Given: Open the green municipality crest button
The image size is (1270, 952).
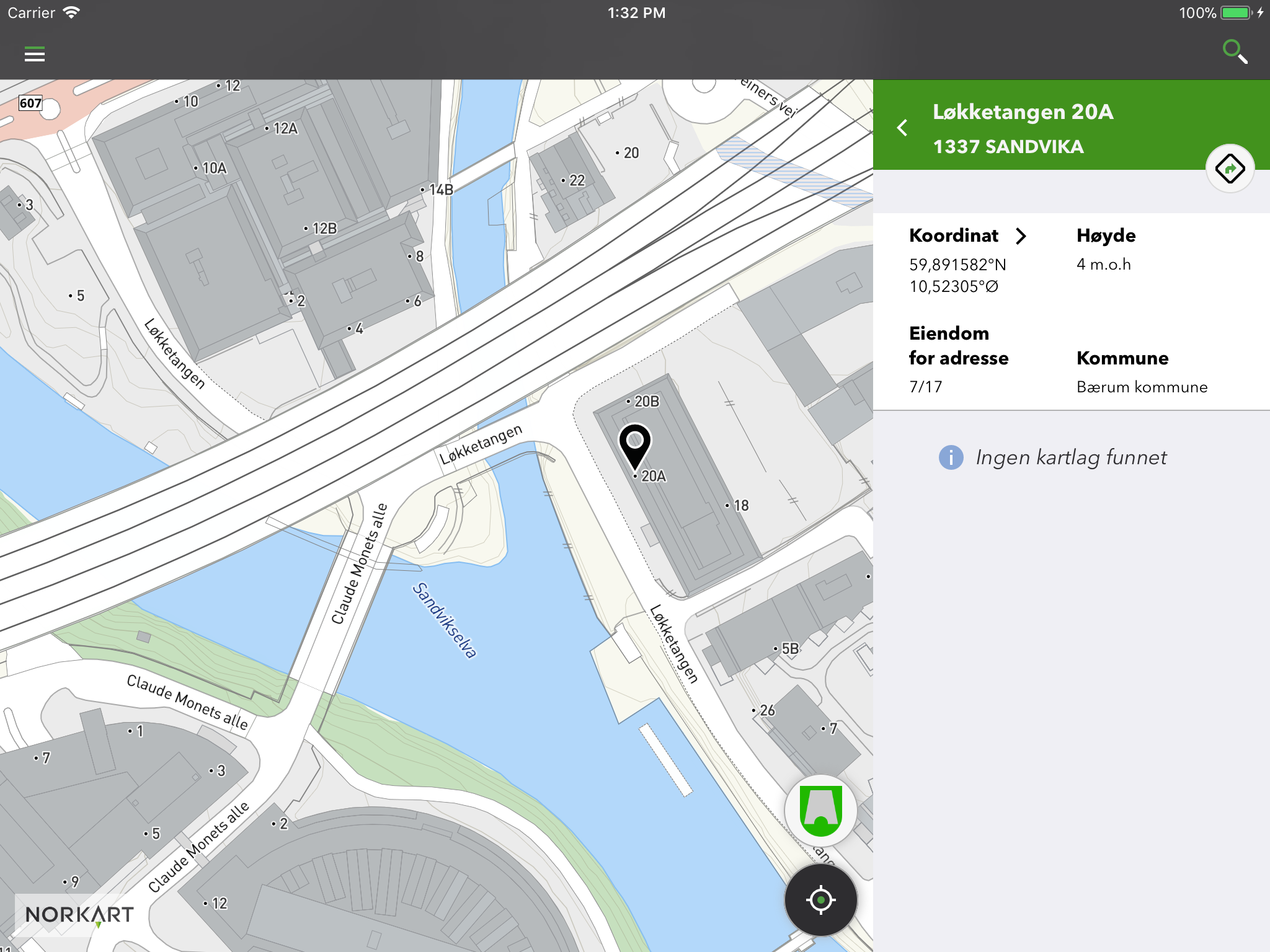Looking at the screenshot, I should [821, 811].
